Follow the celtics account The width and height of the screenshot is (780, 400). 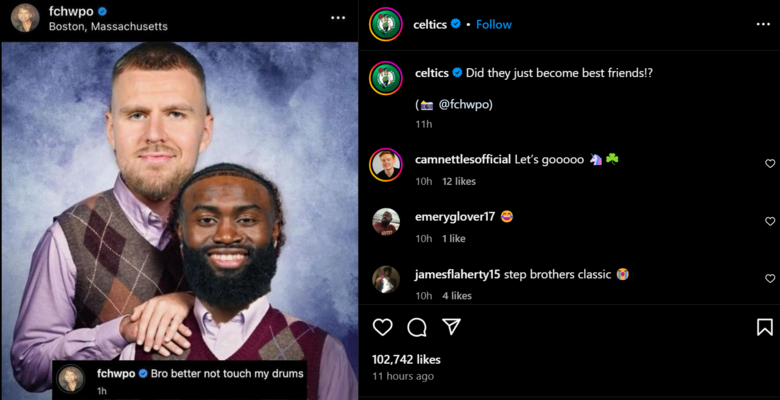pyautogui.click(x=494, y=24)
